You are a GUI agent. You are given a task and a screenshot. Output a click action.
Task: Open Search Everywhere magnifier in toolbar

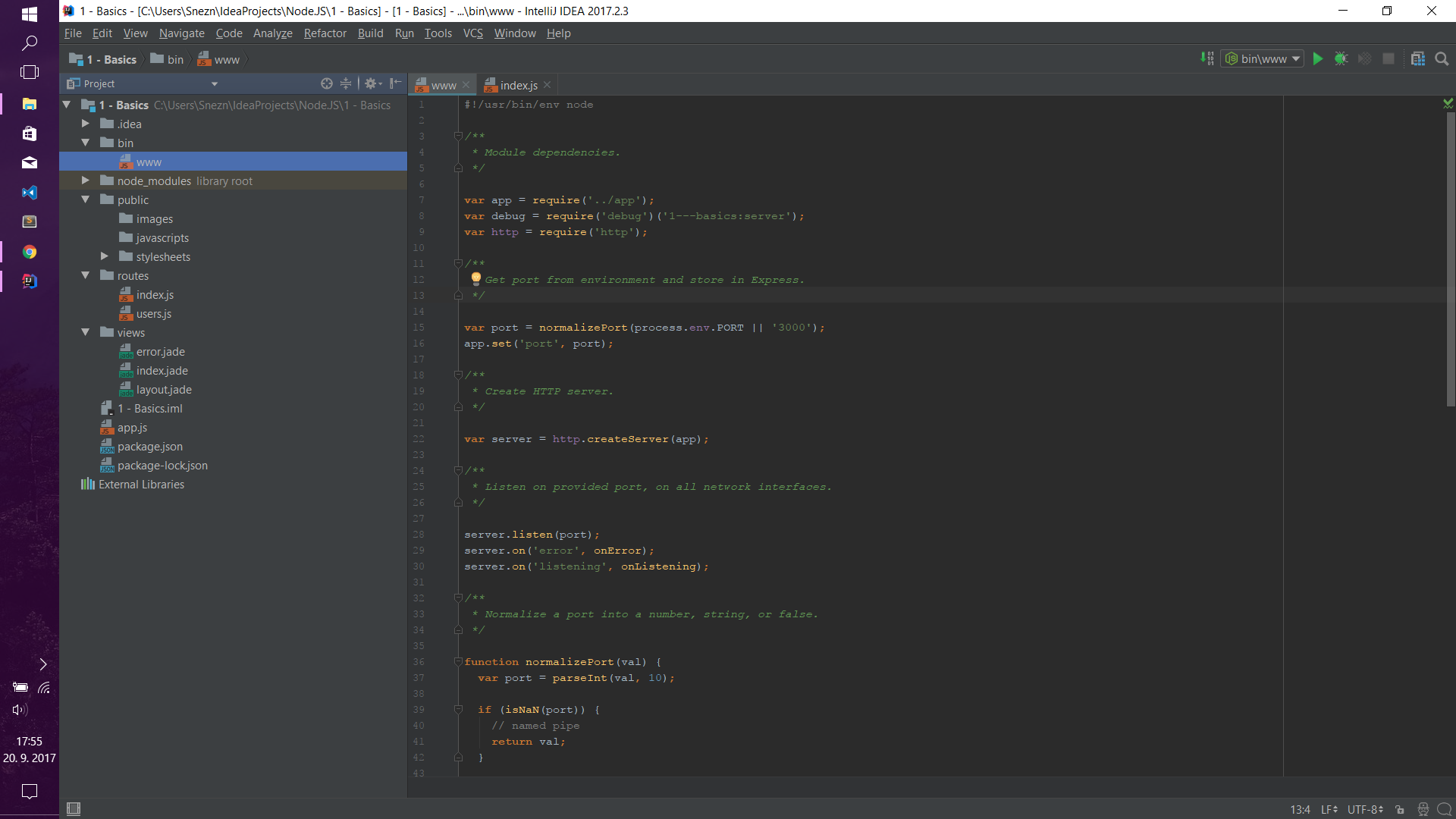1442,59
